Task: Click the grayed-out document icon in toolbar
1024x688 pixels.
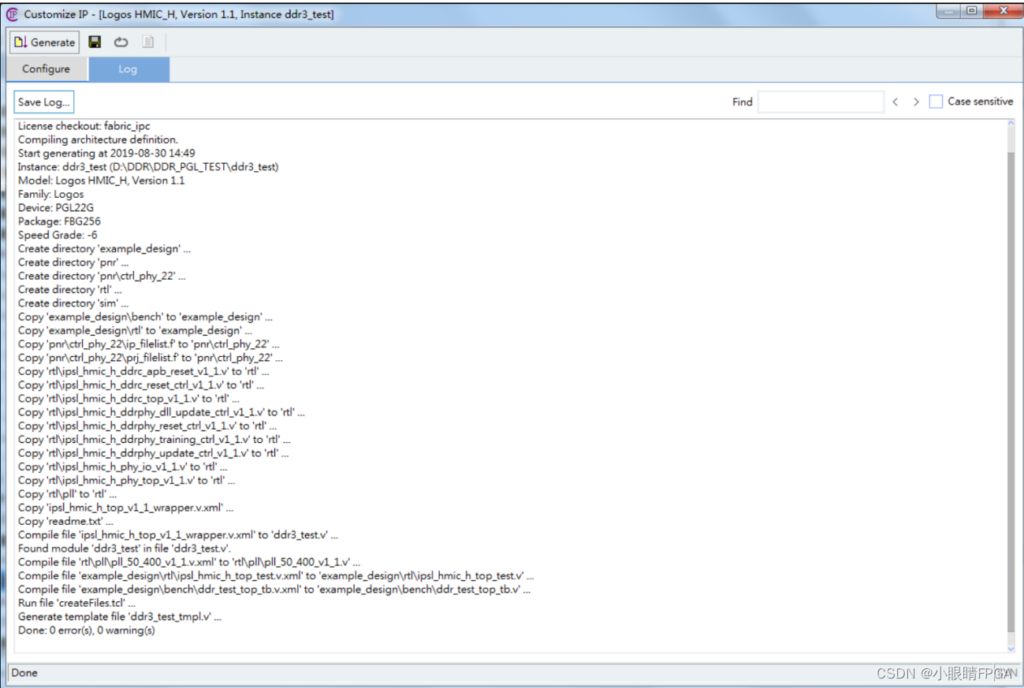Action: (148, 42)
